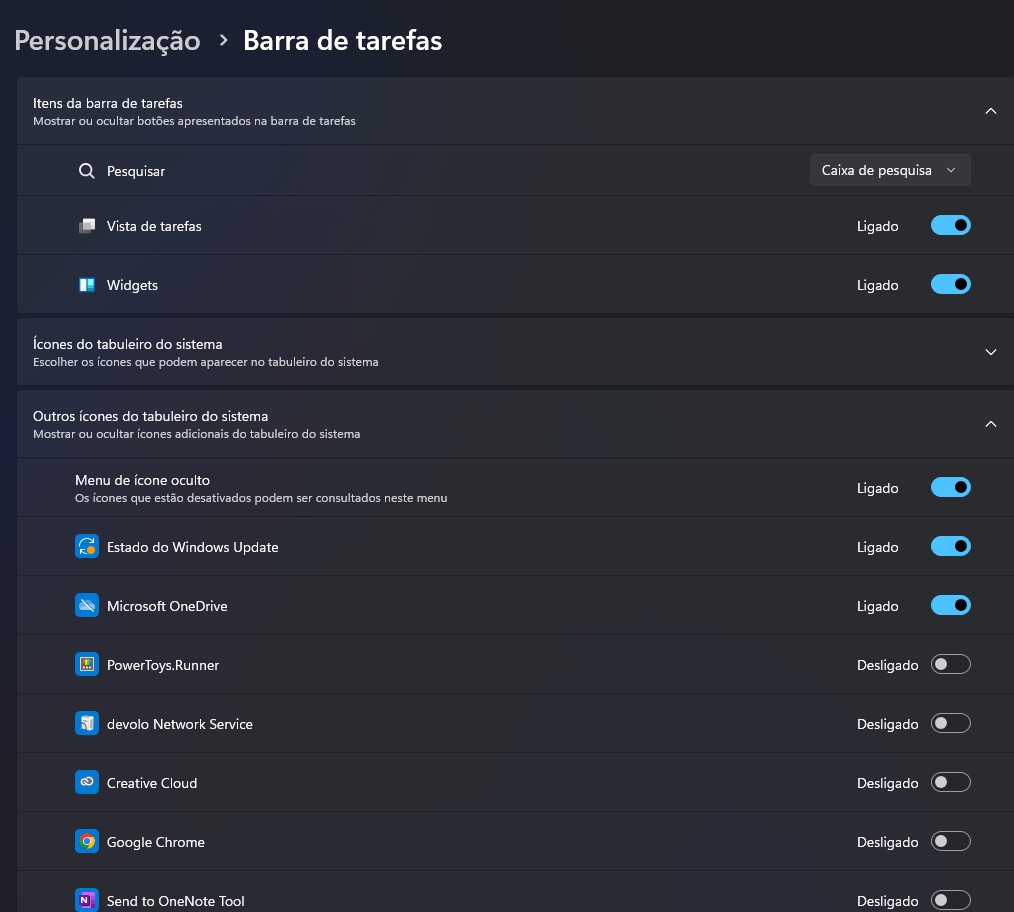Screen dimensions: 1014x912
Task: Click the PowerToys.Runner icon
Action: tap(87, 664)
